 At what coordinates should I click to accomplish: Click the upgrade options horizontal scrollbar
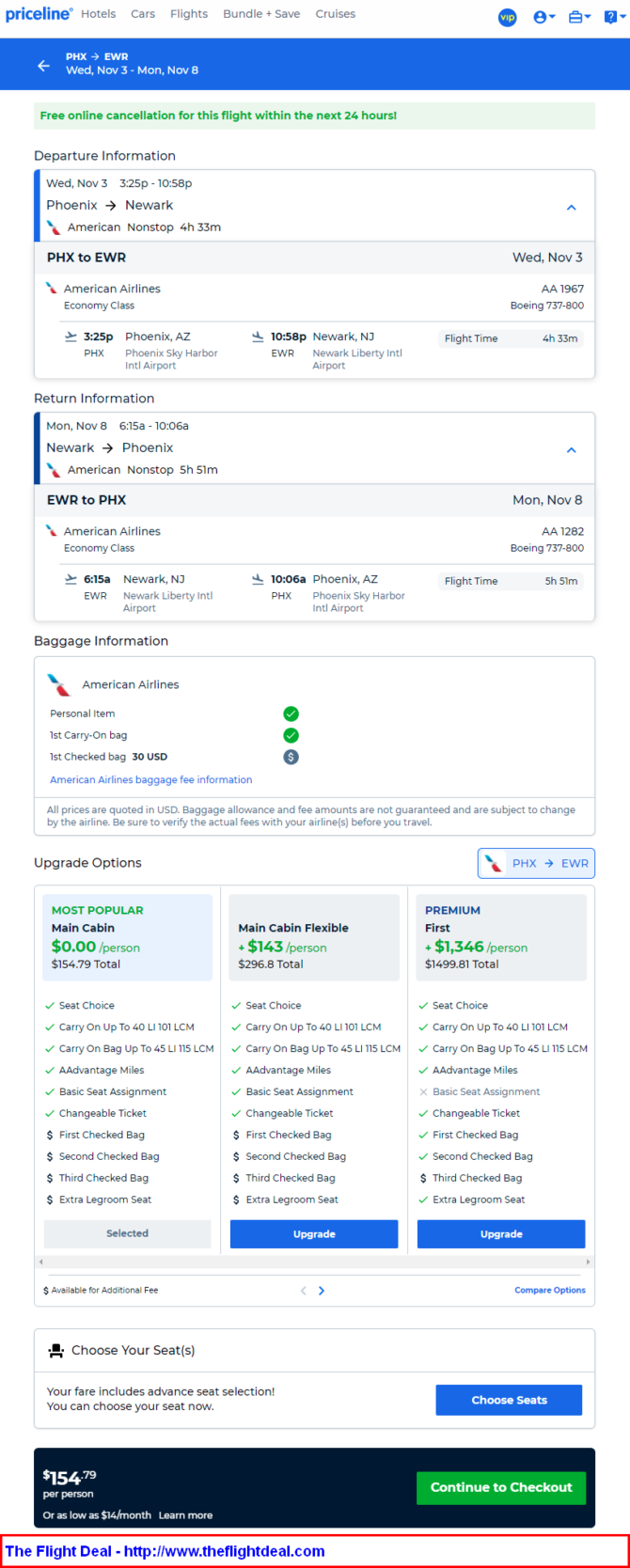[x=315, y=1262]
